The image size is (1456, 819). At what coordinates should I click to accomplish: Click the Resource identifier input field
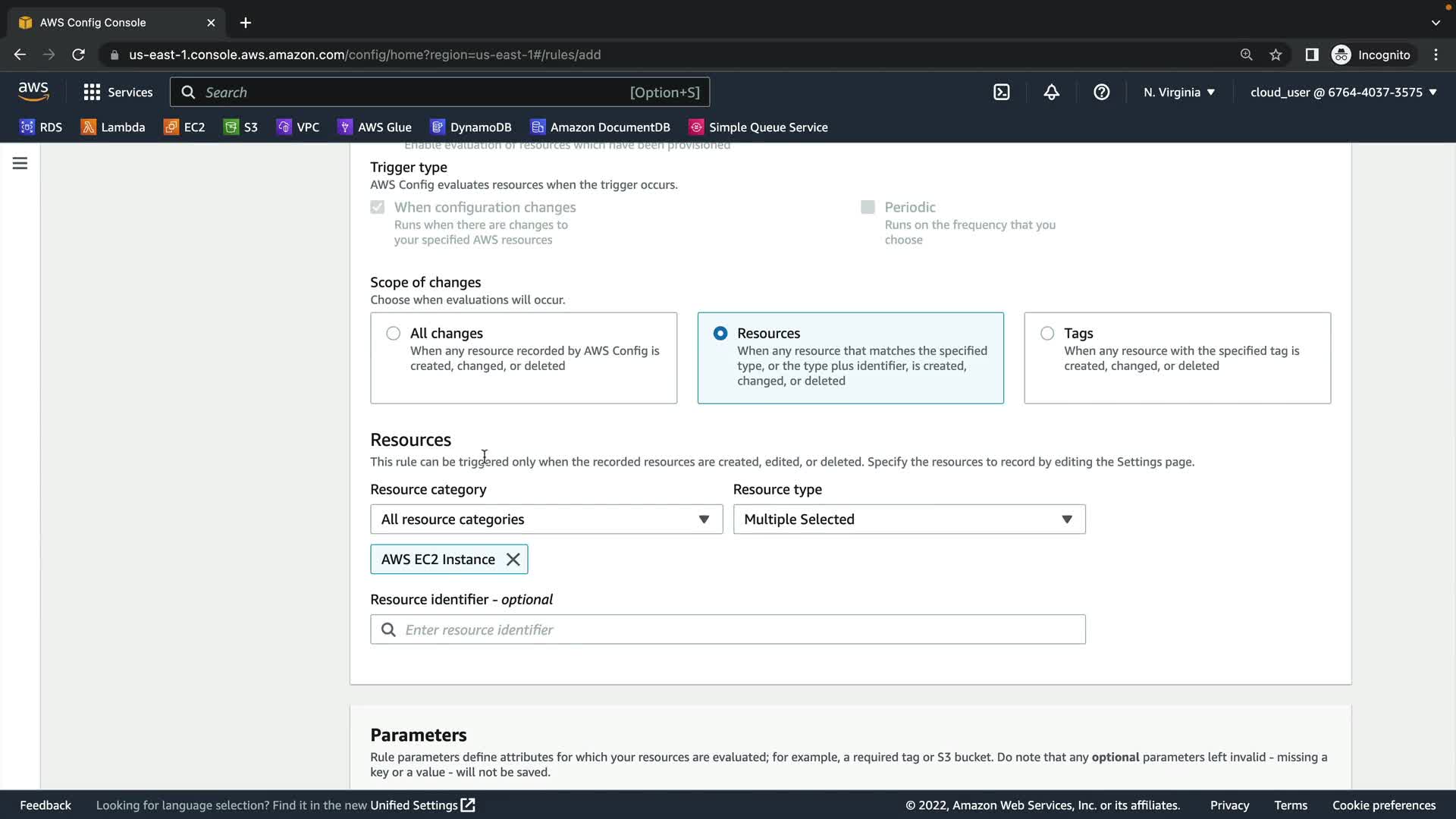coord(728,629)
